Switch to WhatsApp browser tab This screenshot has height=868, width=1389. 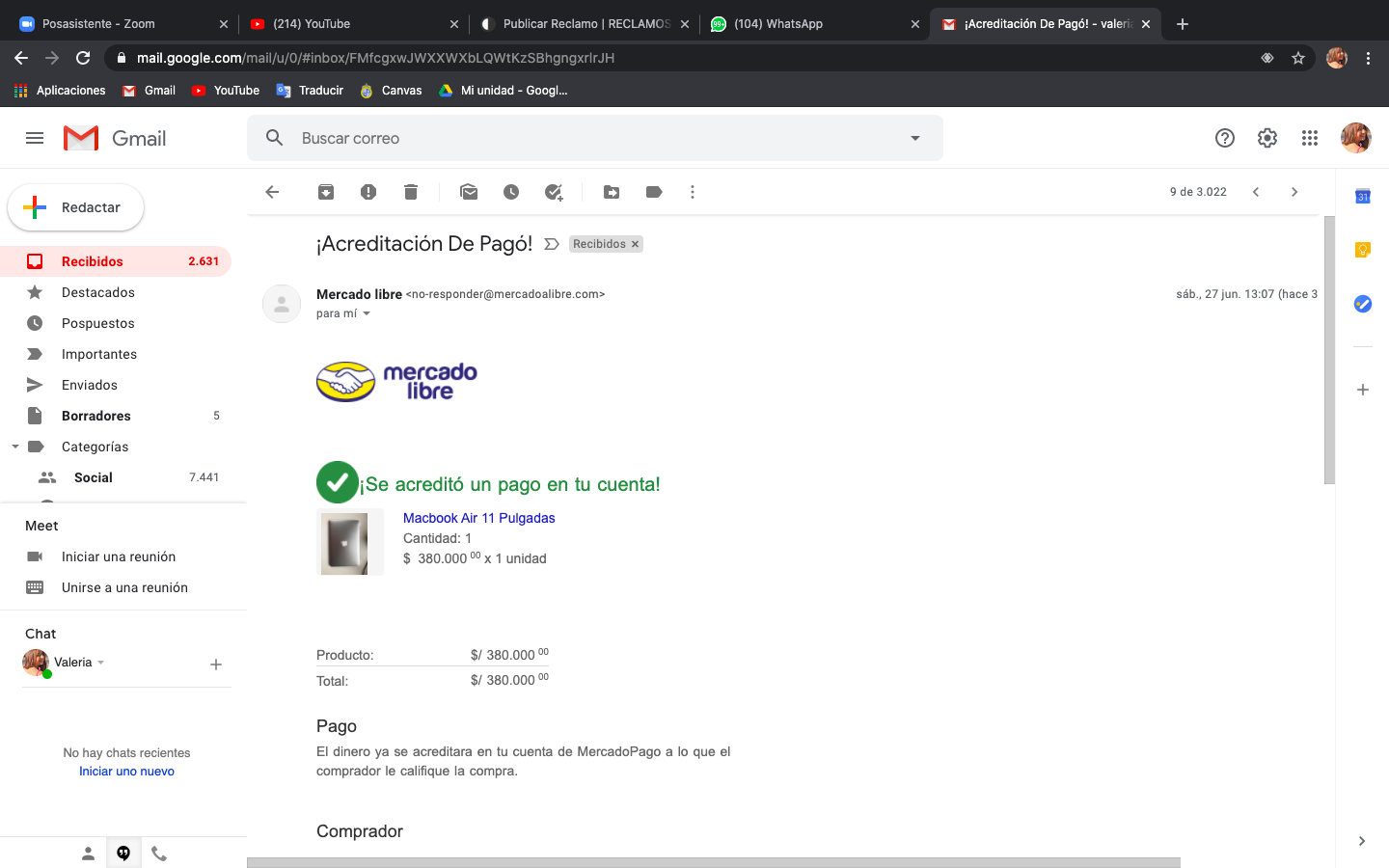[x=815, y=24]
